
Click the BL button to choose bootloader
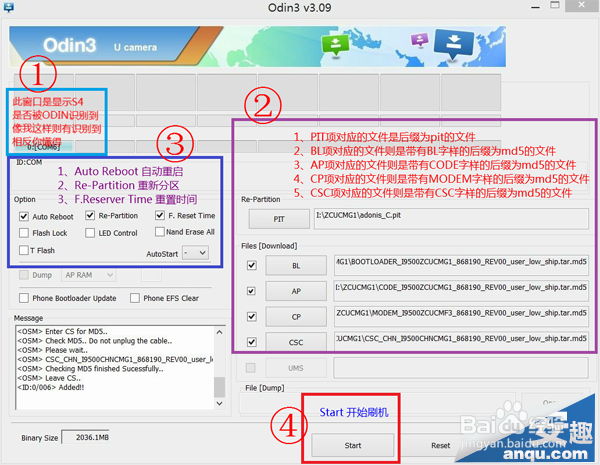(x=296, y=266)
